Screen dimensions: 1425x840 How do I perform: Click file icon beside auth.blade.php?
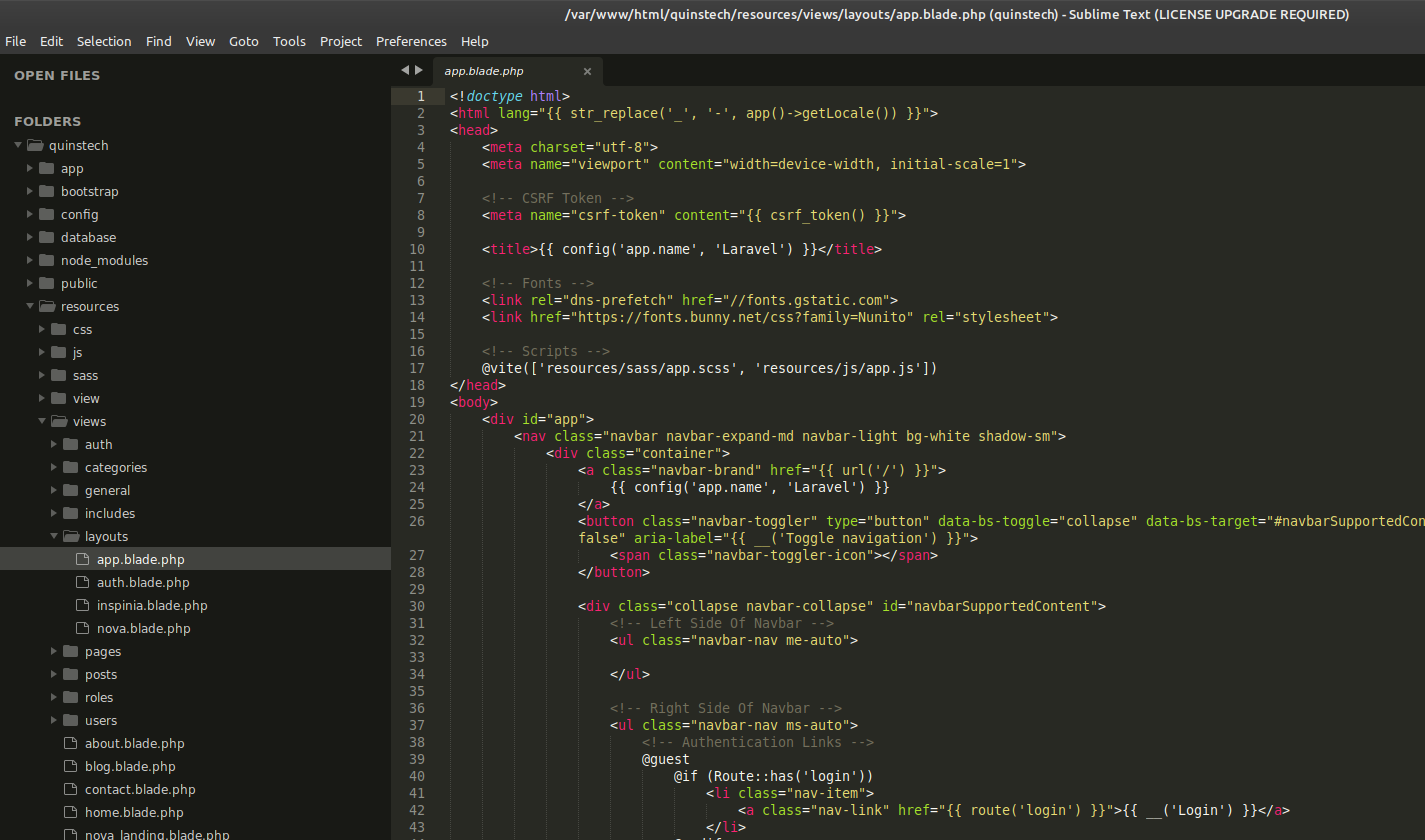82,582
